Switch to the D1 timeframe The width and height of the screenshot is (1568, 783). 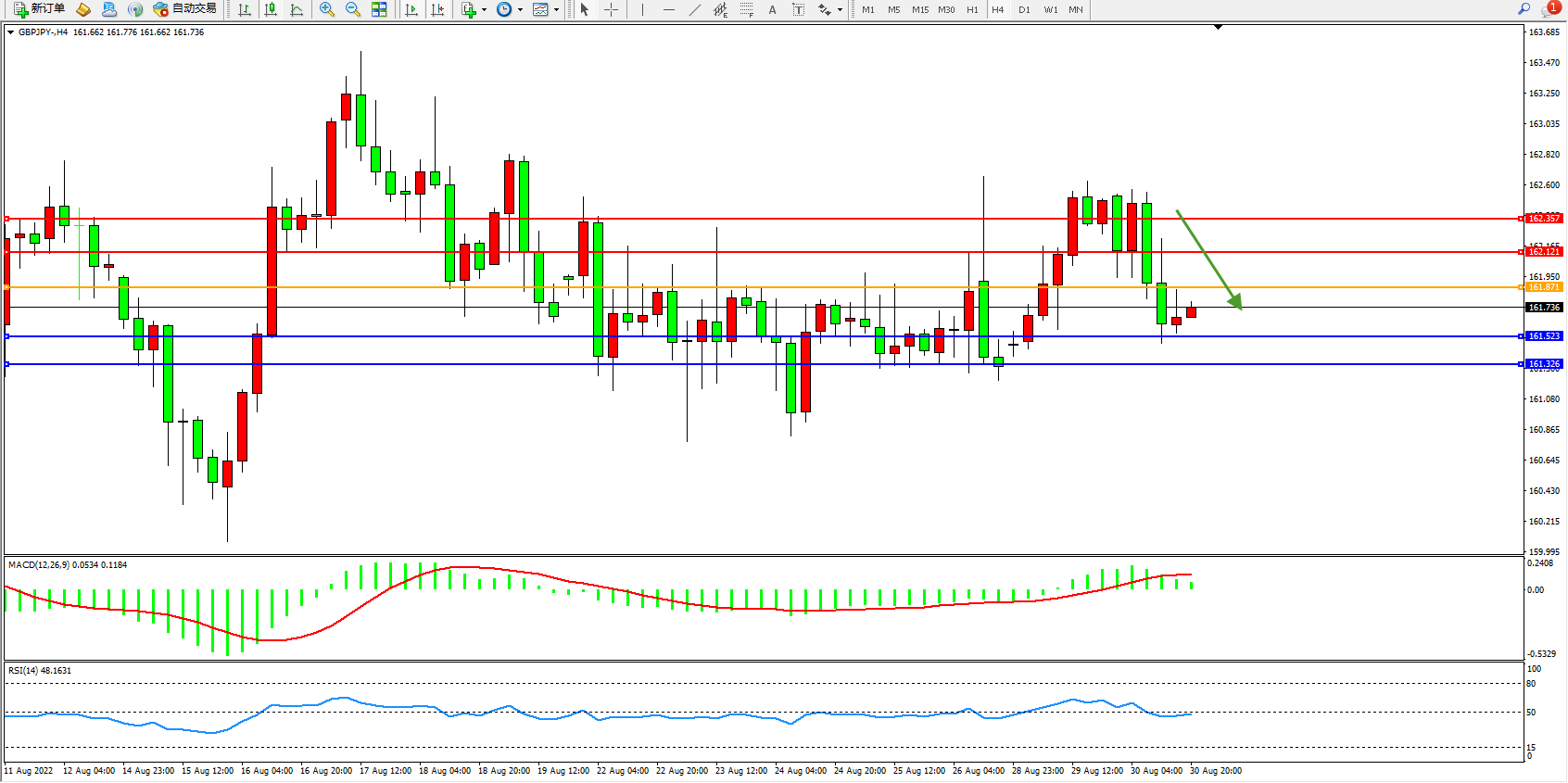[x=1024, y=10]
